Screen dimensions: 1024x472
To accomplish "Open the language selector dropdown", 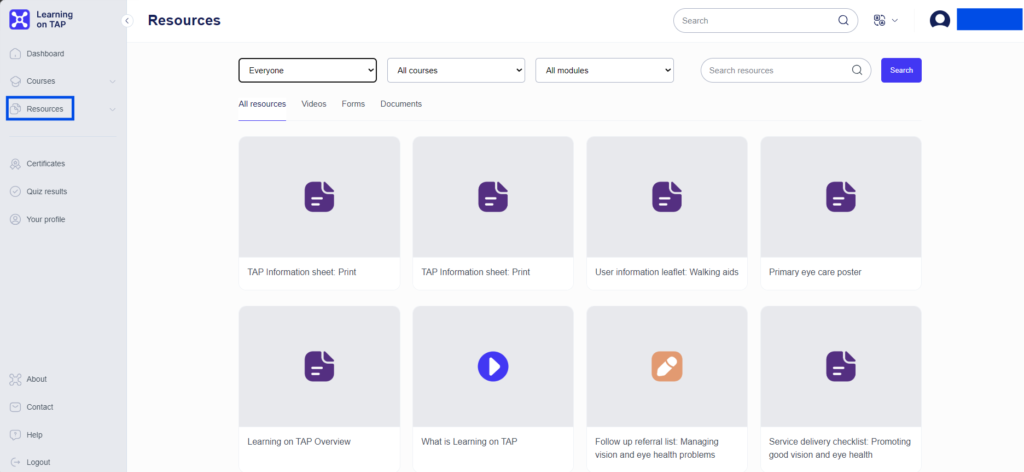I will [x=885, y=20].
